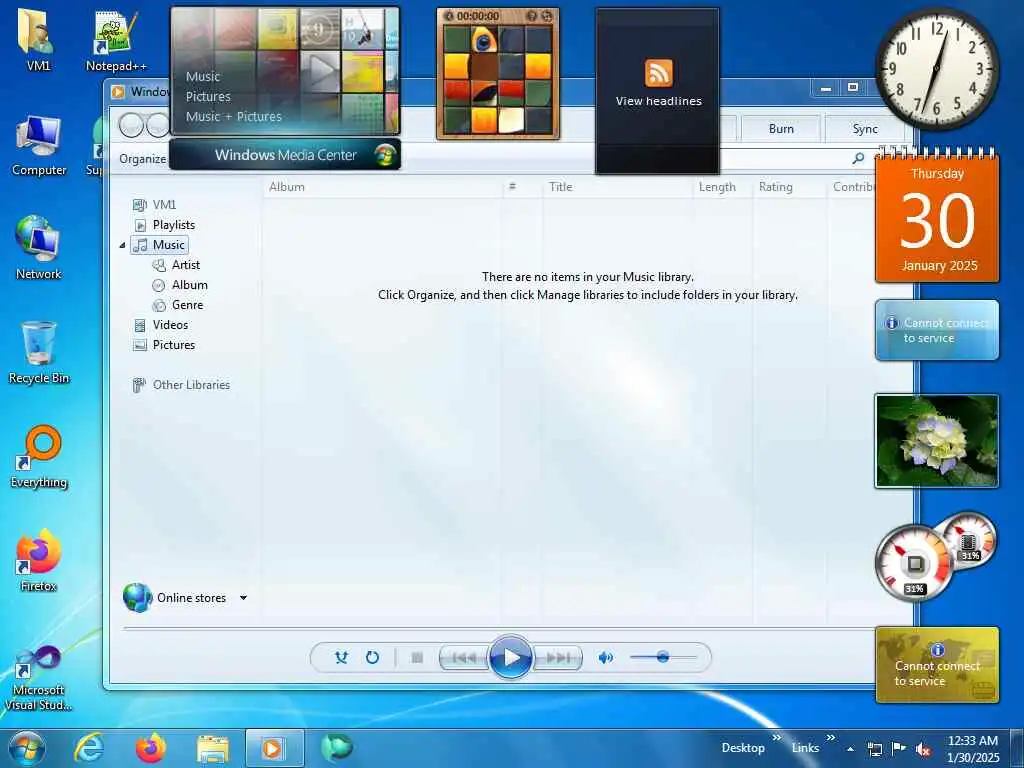
Task: Choose Music in Media Center gadget
Action: [202, 76]
